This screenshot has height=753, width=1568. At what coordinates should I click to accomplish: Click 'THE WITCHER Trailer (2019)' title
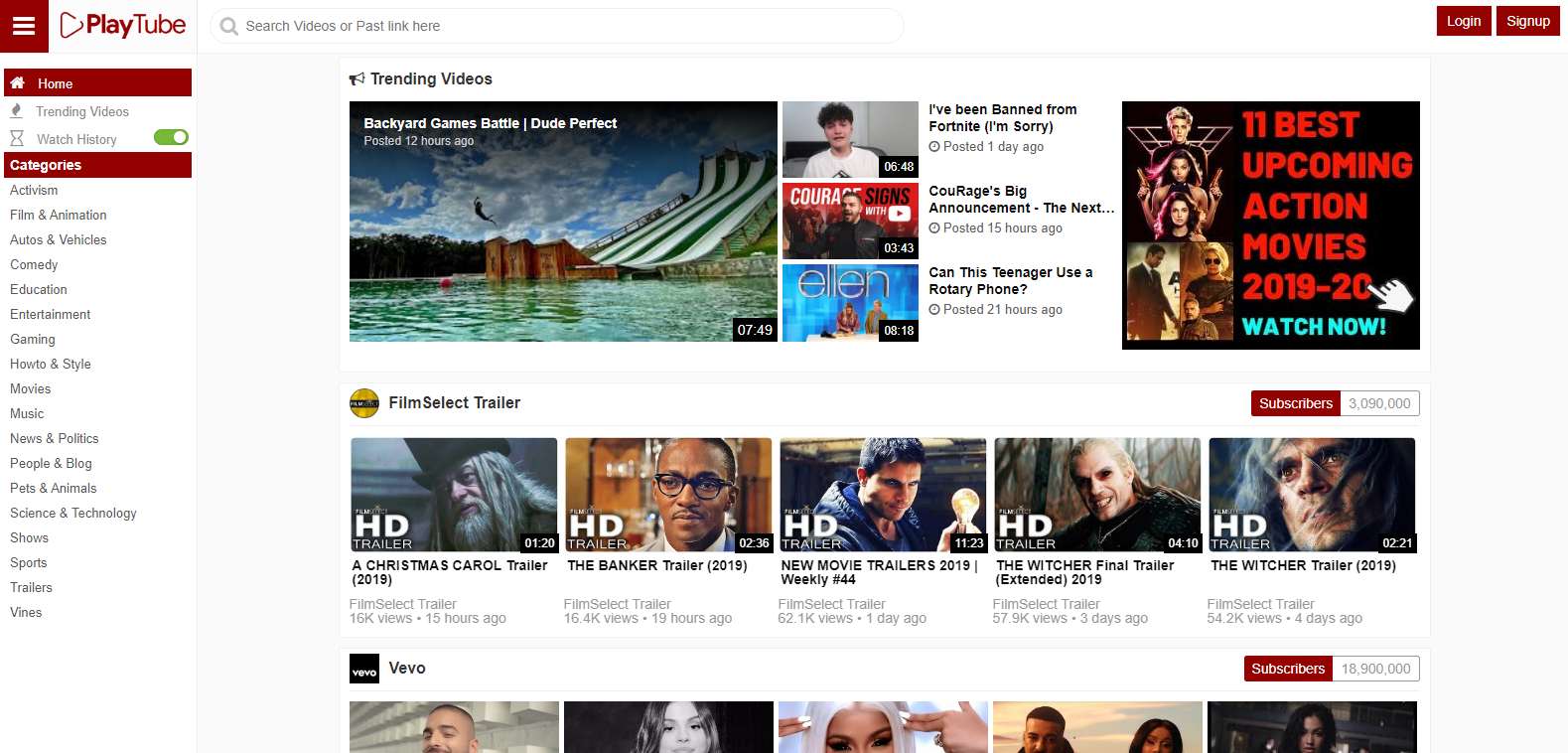coord(1304,565)
